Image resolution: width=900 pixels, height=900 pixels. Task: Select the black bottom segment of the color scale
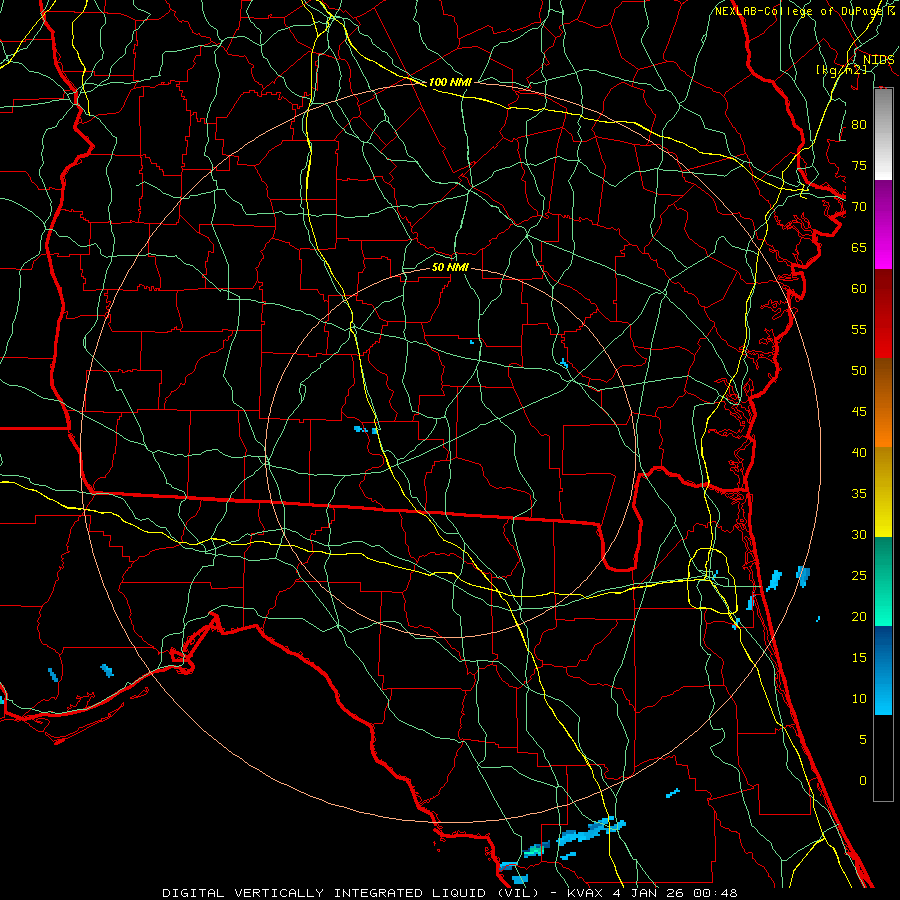883,758
